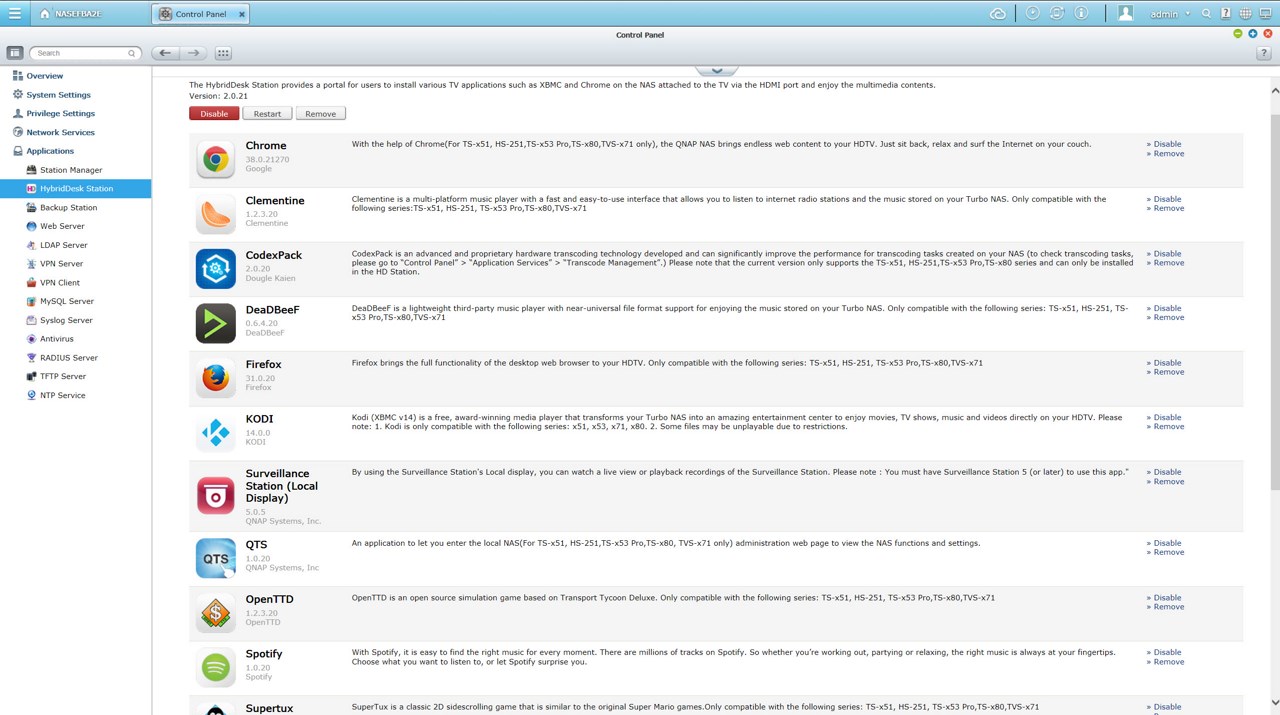Viewport: 1280px width, 715px height.
Task: Open the main menu hamburger icon
Action: (x=15, y=14)
